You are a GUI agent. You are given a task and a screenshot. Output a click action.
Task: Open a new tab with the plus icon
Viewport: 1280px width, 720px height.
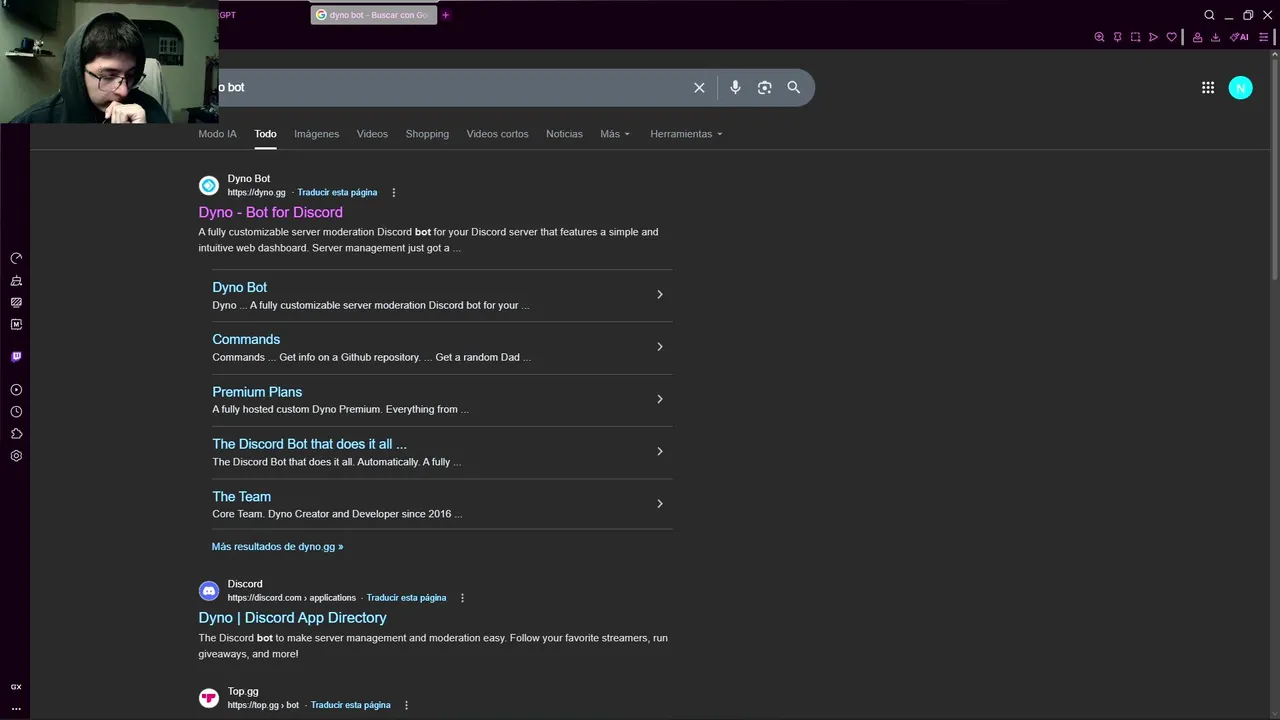coord(445,15)
